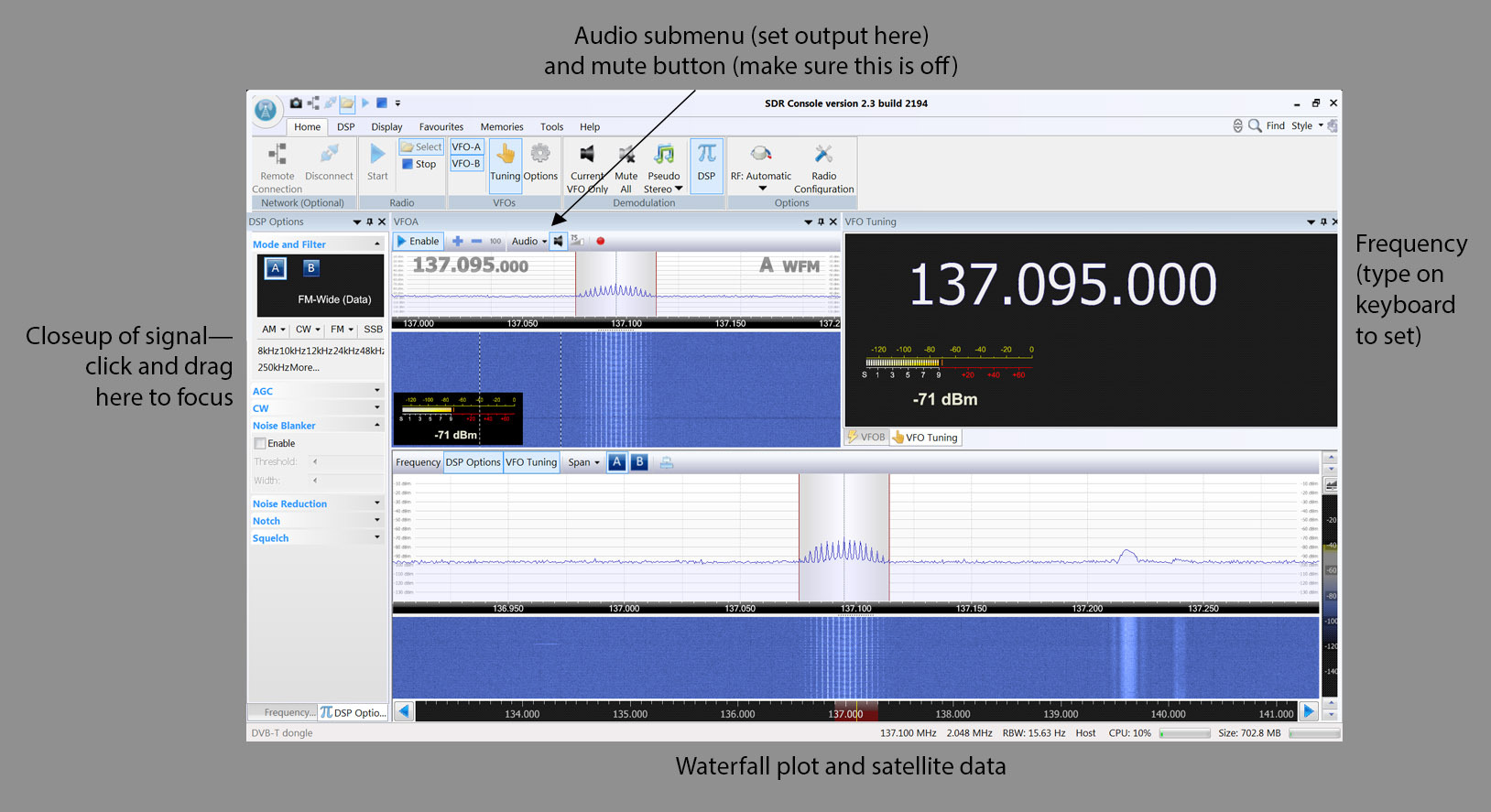The image size is (1491, 812).
Task: Tick the Noise Blanker Enable checkbox
Action: 260,443
